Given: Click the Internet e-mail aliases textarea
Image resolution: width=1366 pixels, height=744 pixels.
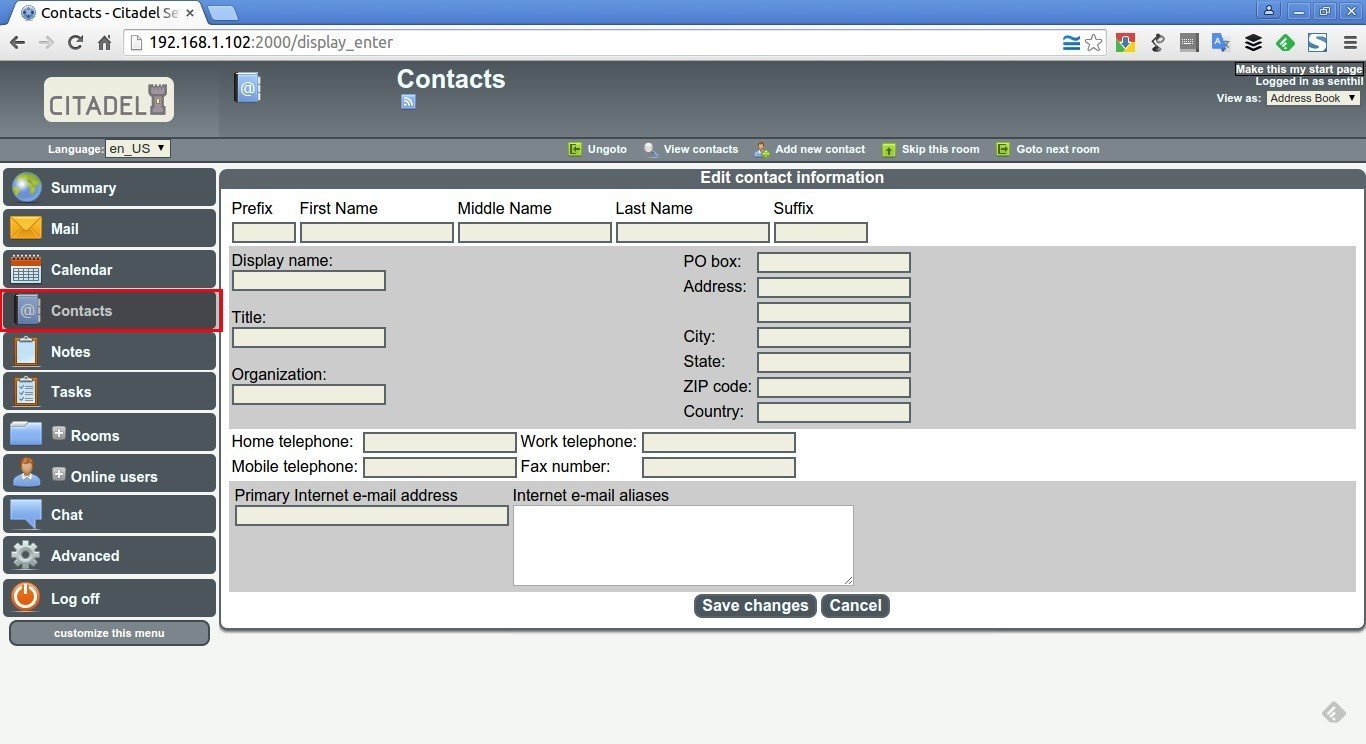Looking at the screenshot, I should coord(683,545).
